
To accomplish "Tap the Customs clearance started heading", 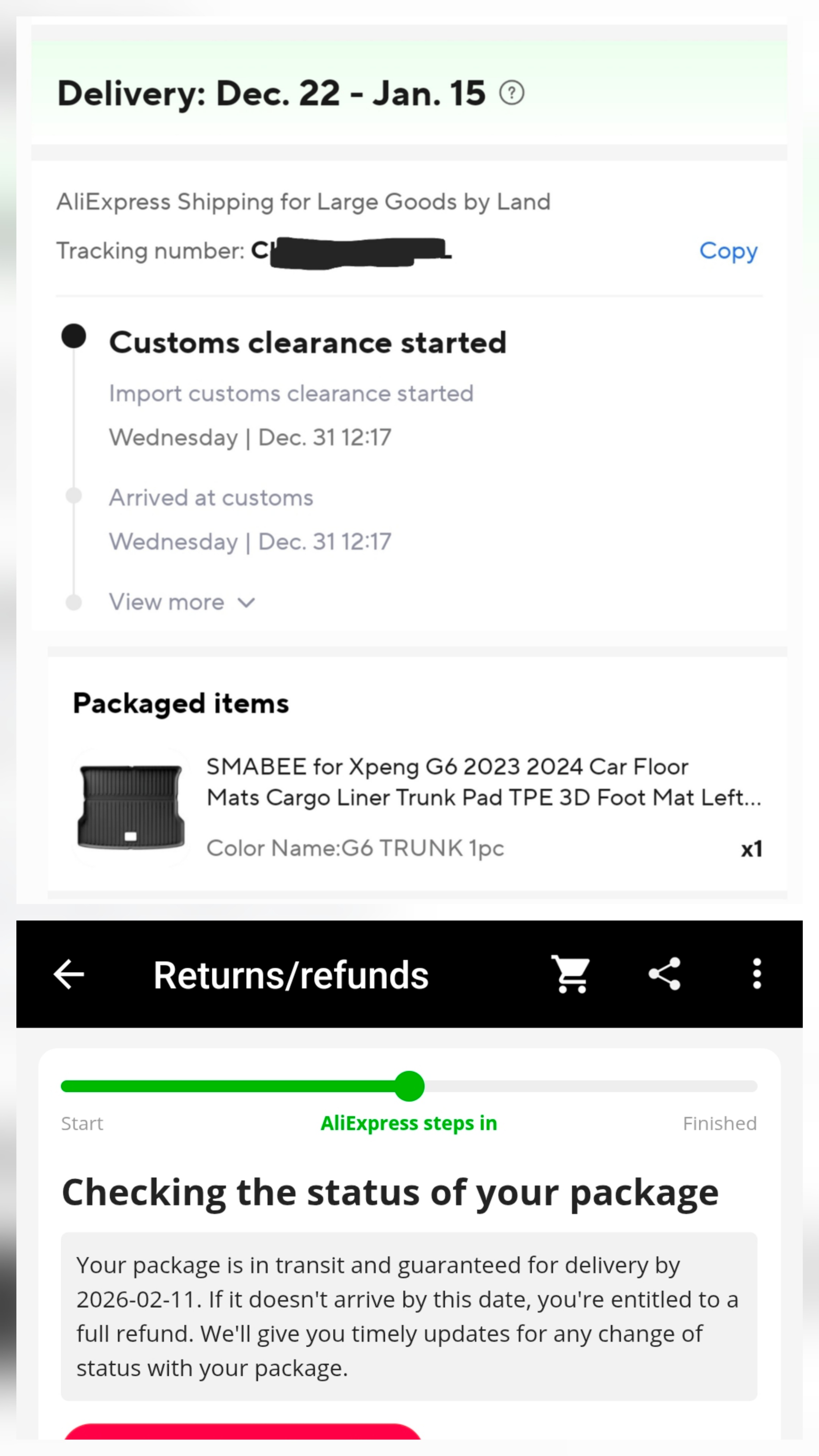I will (308, 342).
